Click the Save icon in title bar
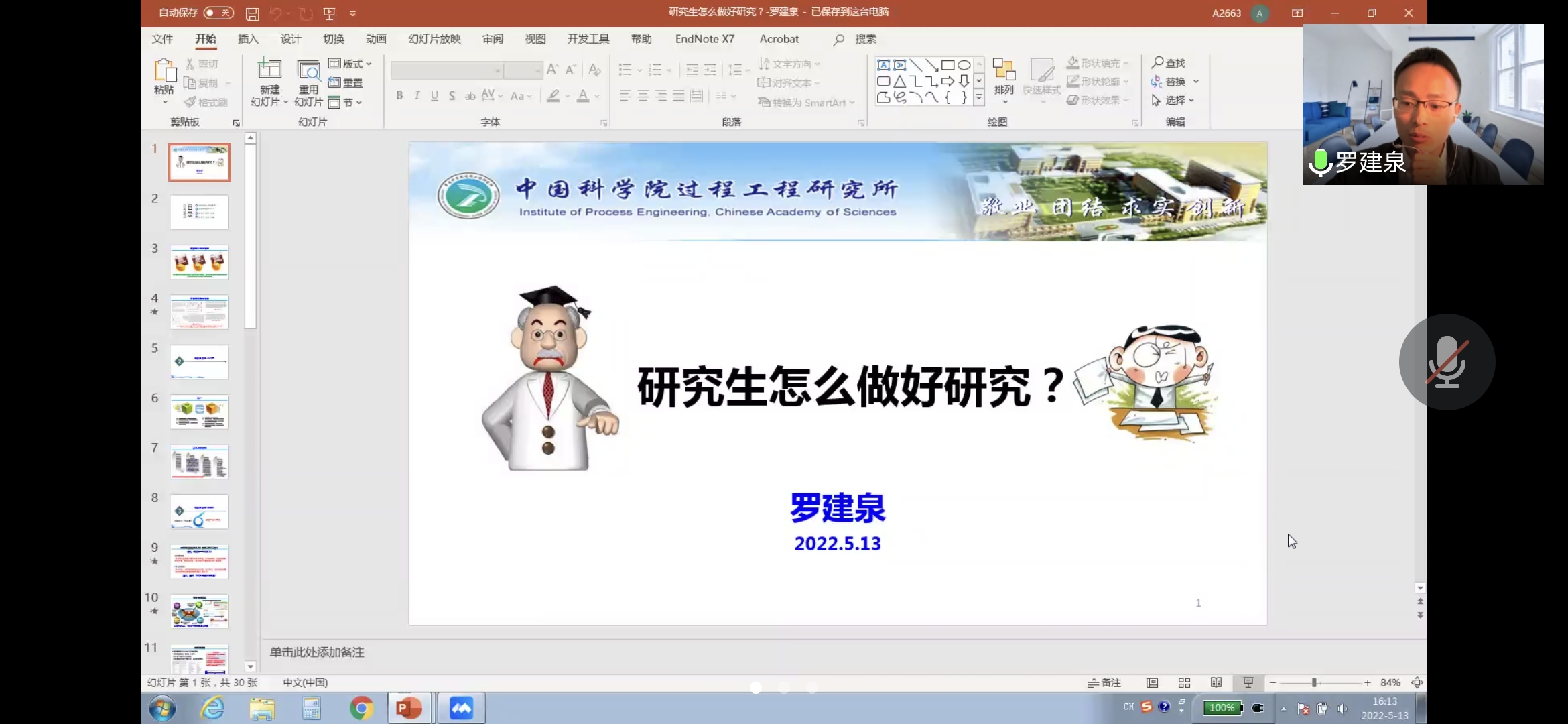 coord(252,13)
